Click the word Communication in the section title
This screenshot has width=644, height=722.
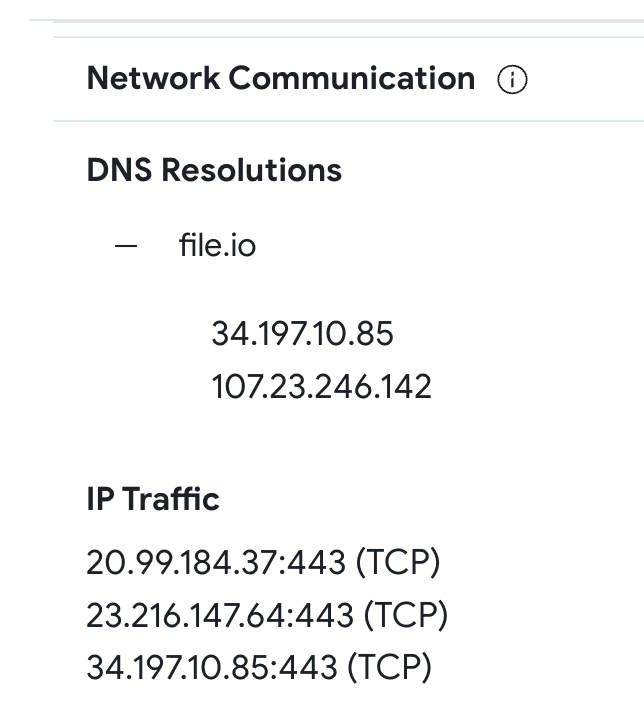click(352, 78)
